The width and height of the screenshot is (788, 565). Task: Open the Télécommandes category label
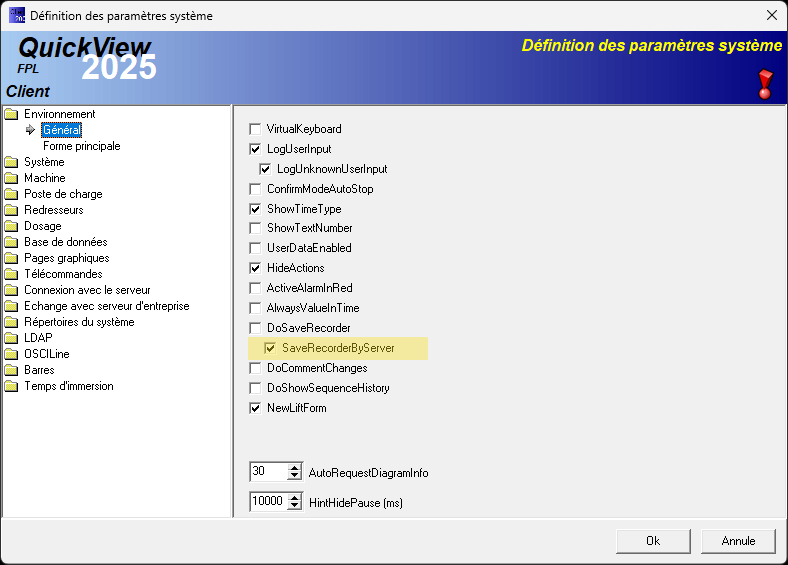(63, 274)
